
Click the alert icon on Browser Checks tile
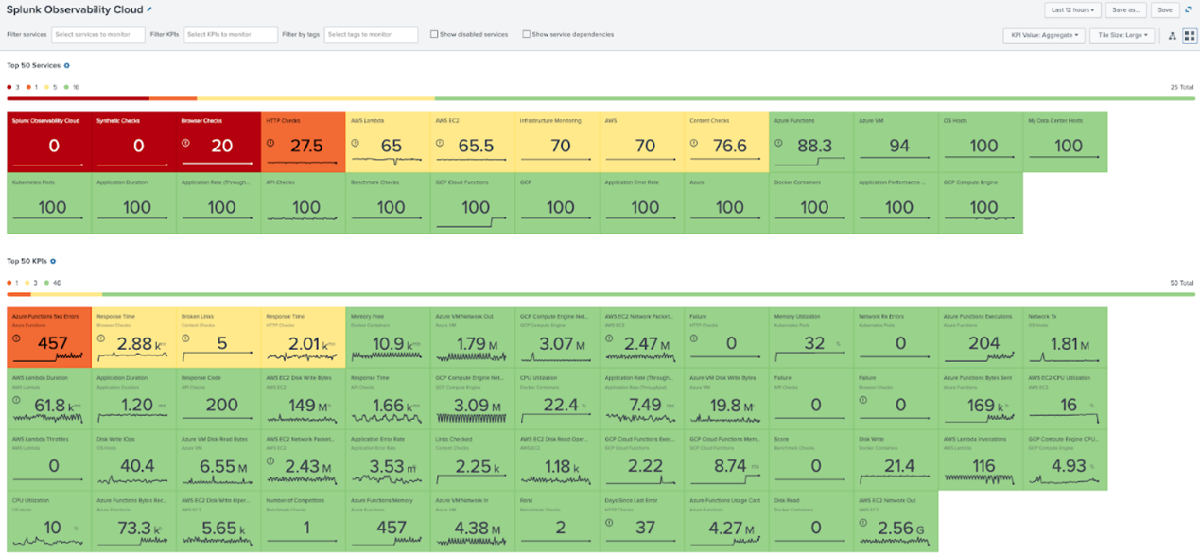point(187,143)
